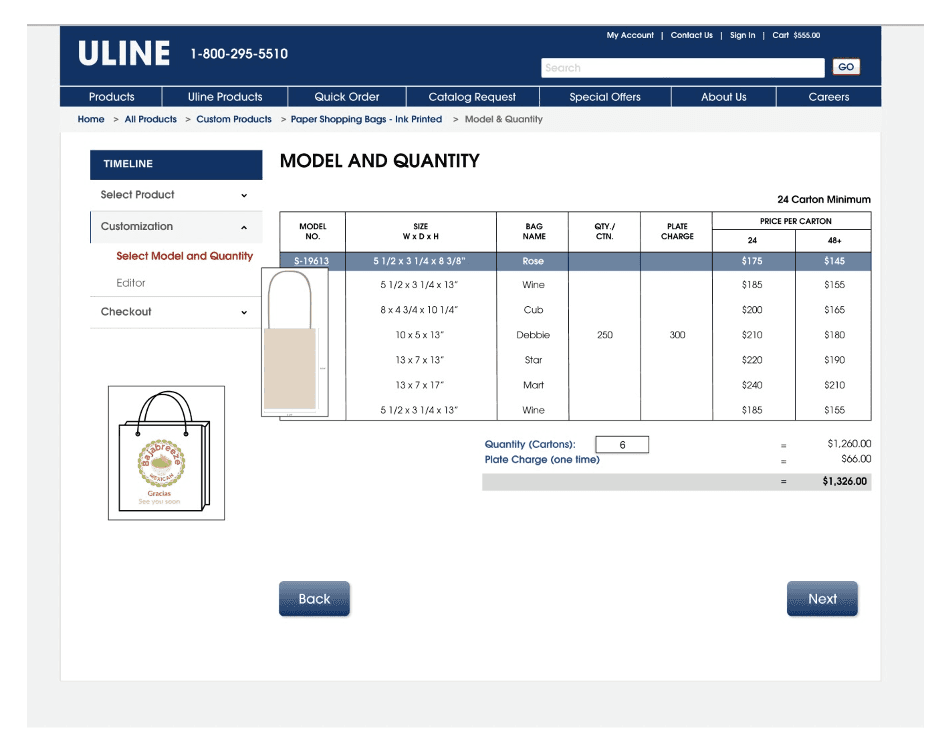Click the Back button
Viewport: 952px width, 750px height.
tap(314, 599)
